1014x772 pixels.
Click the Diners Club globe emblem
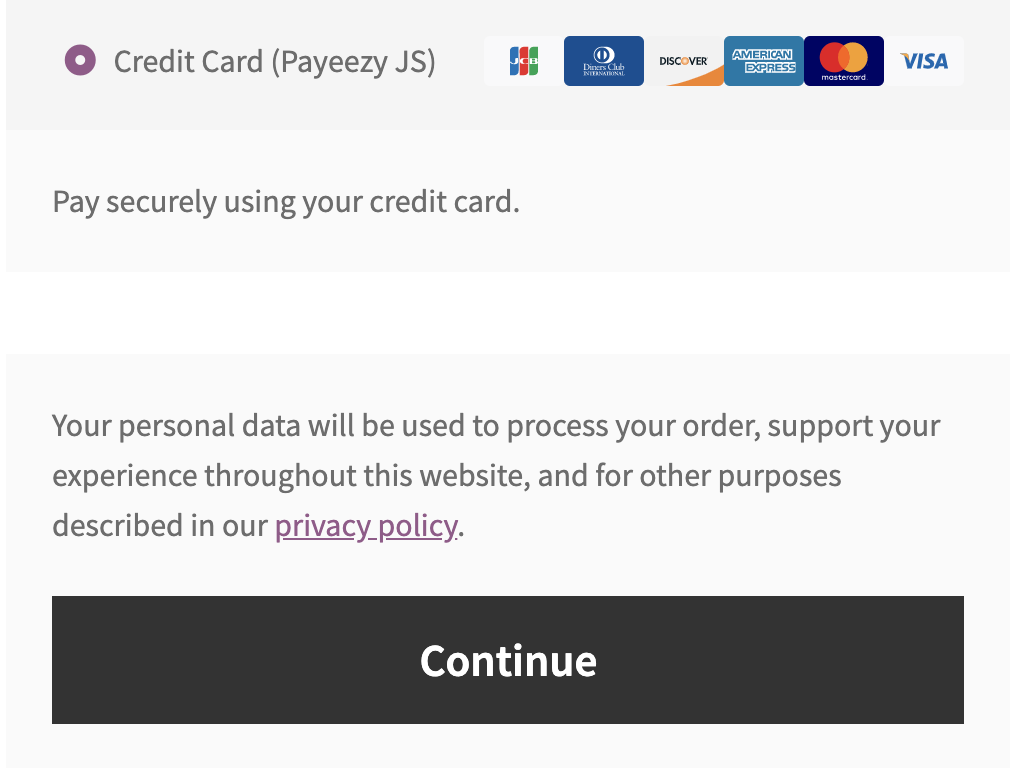[603, 53]
